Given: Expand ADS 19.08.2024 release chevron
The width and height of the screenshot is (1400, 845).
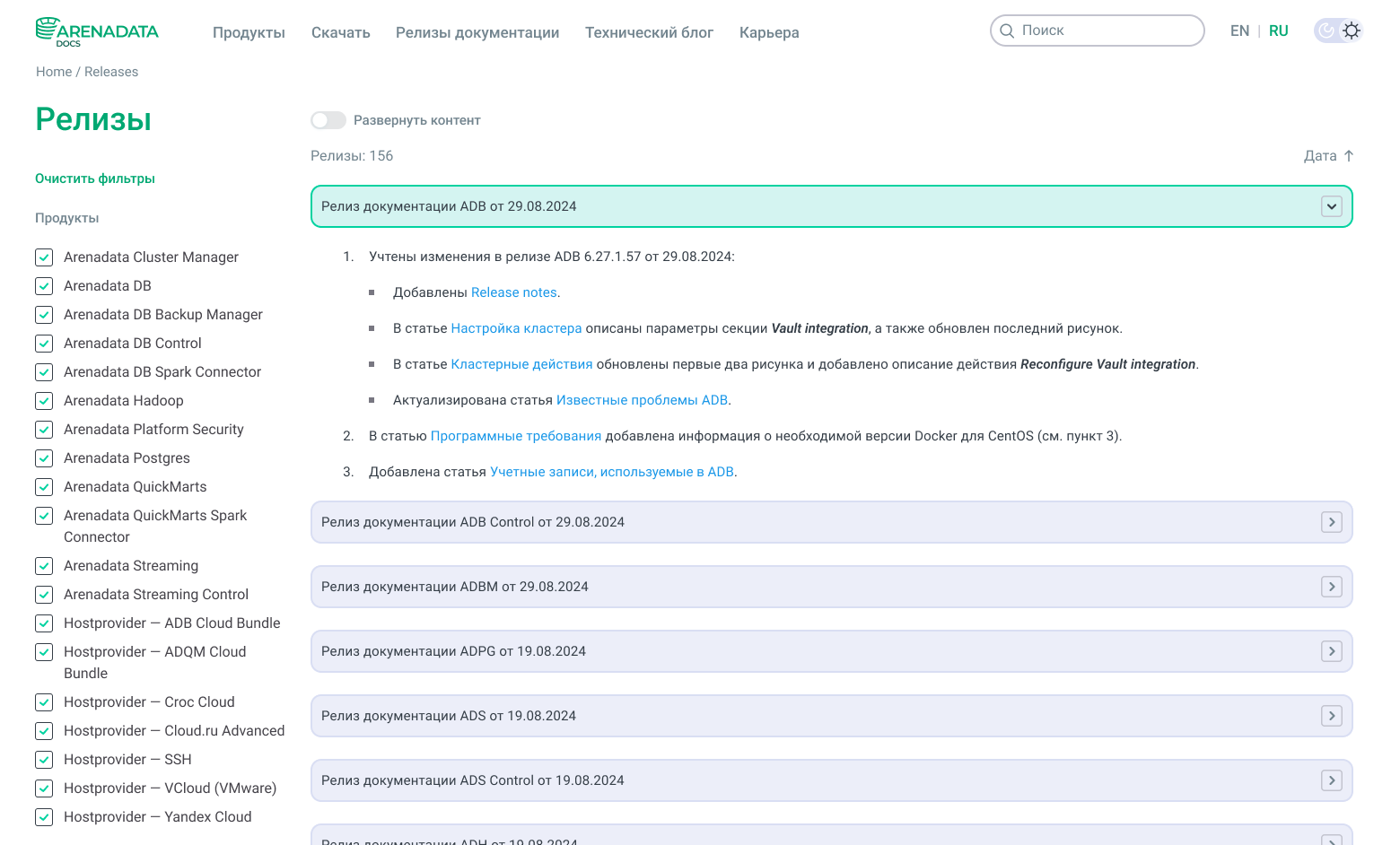Looking at the screenshot, I should [1332, 716].
